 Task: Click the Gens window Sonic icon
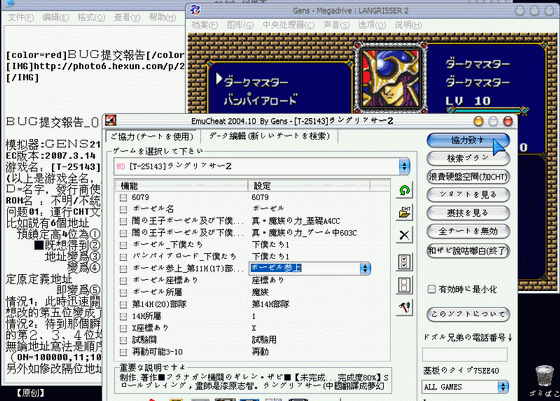pyautogui.click(x=195, y=10)
